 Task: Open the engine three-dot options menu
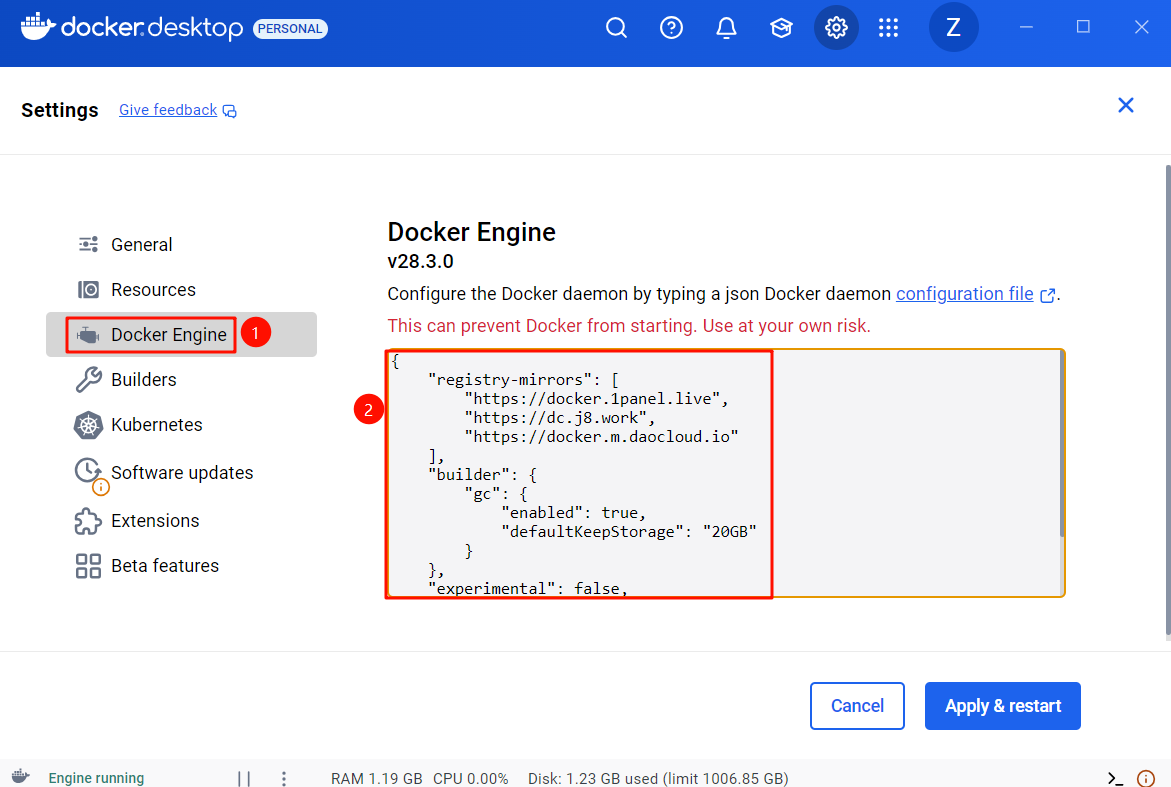click(284, 778)
